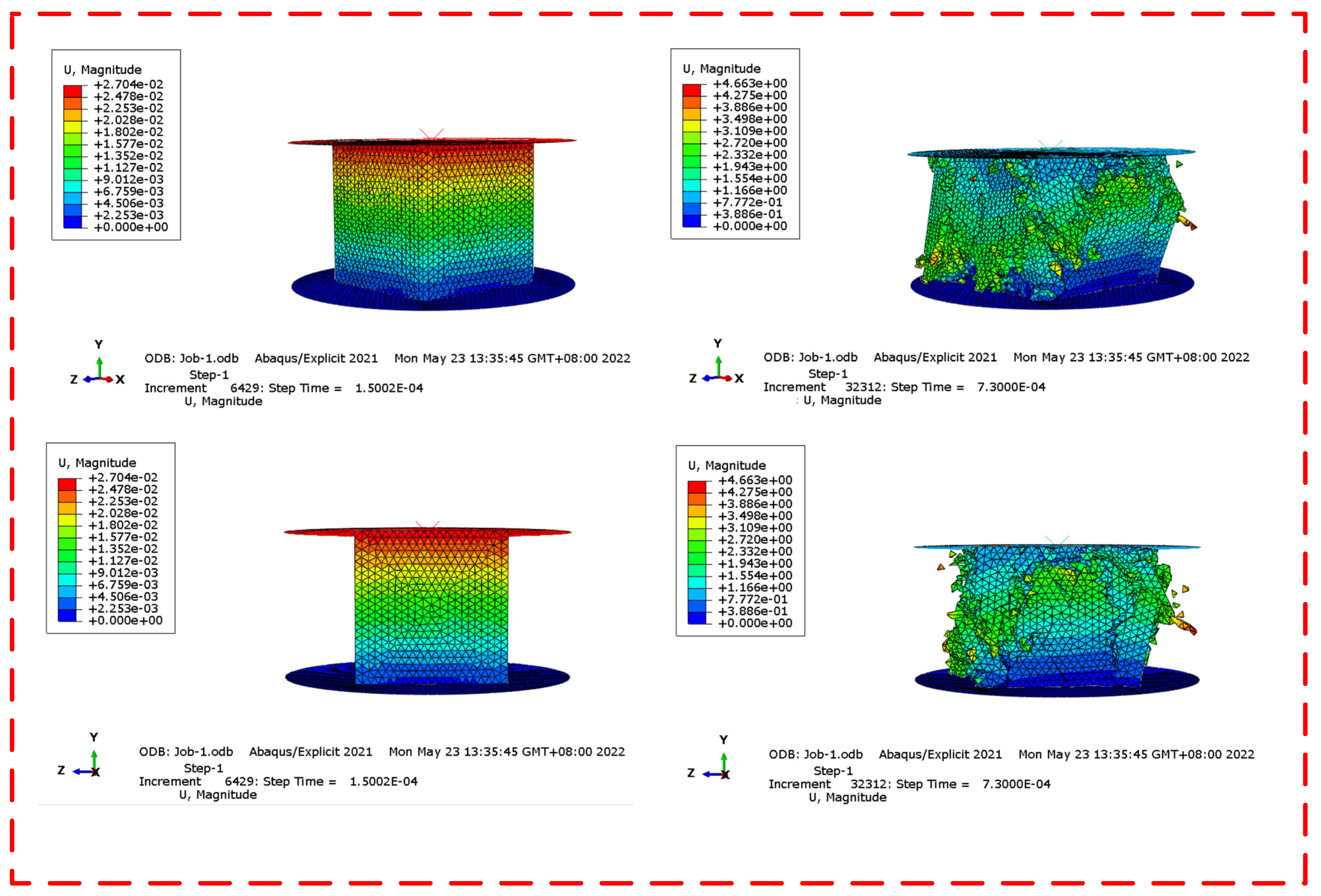Click dark blue swatch in top-right legend

pos(692,221)
